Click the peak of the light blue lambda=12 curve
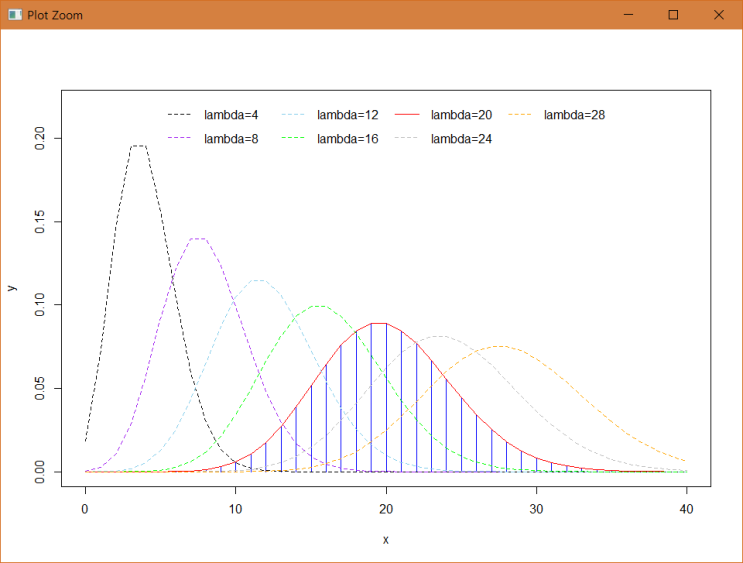The height and width of the screenshot is (563, 743). [x=258, y=280]
